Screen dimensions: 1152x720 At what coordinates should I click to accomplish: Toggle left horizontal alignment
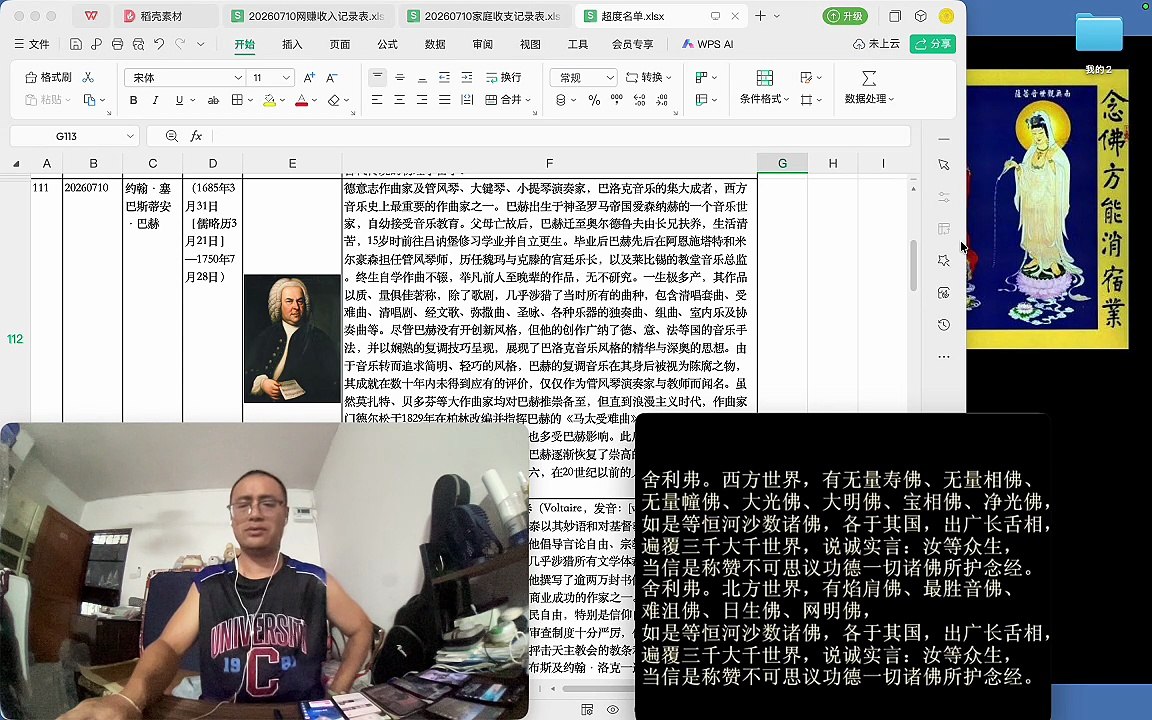coord(377,100)
